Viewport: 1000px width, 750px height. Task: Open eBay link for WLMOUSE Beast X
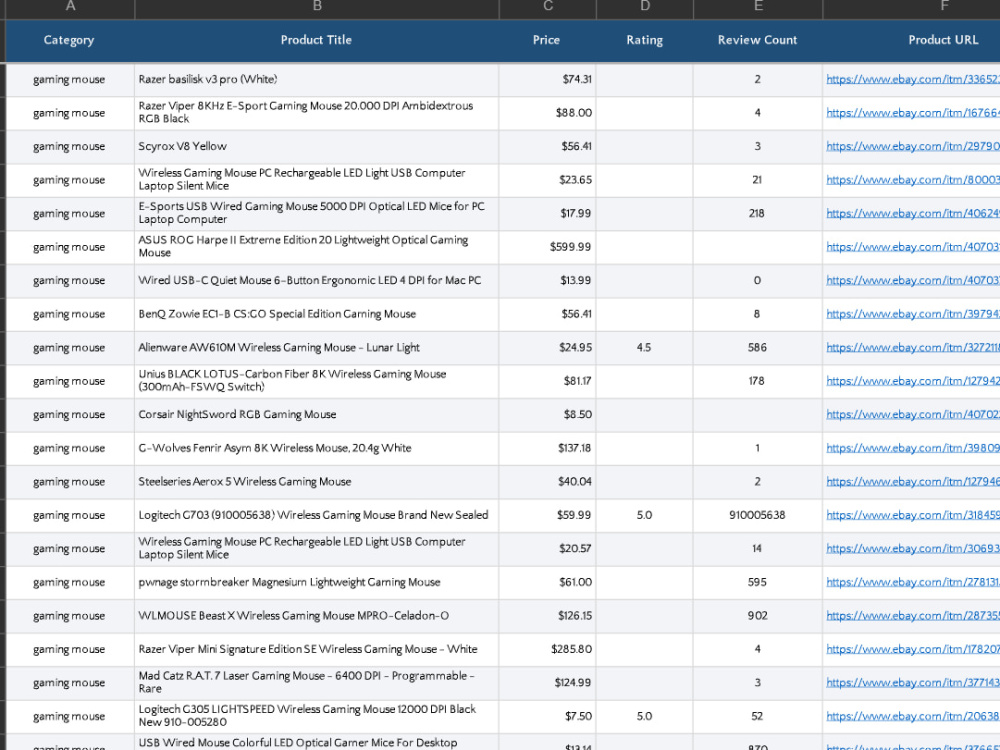click(913, 616)
